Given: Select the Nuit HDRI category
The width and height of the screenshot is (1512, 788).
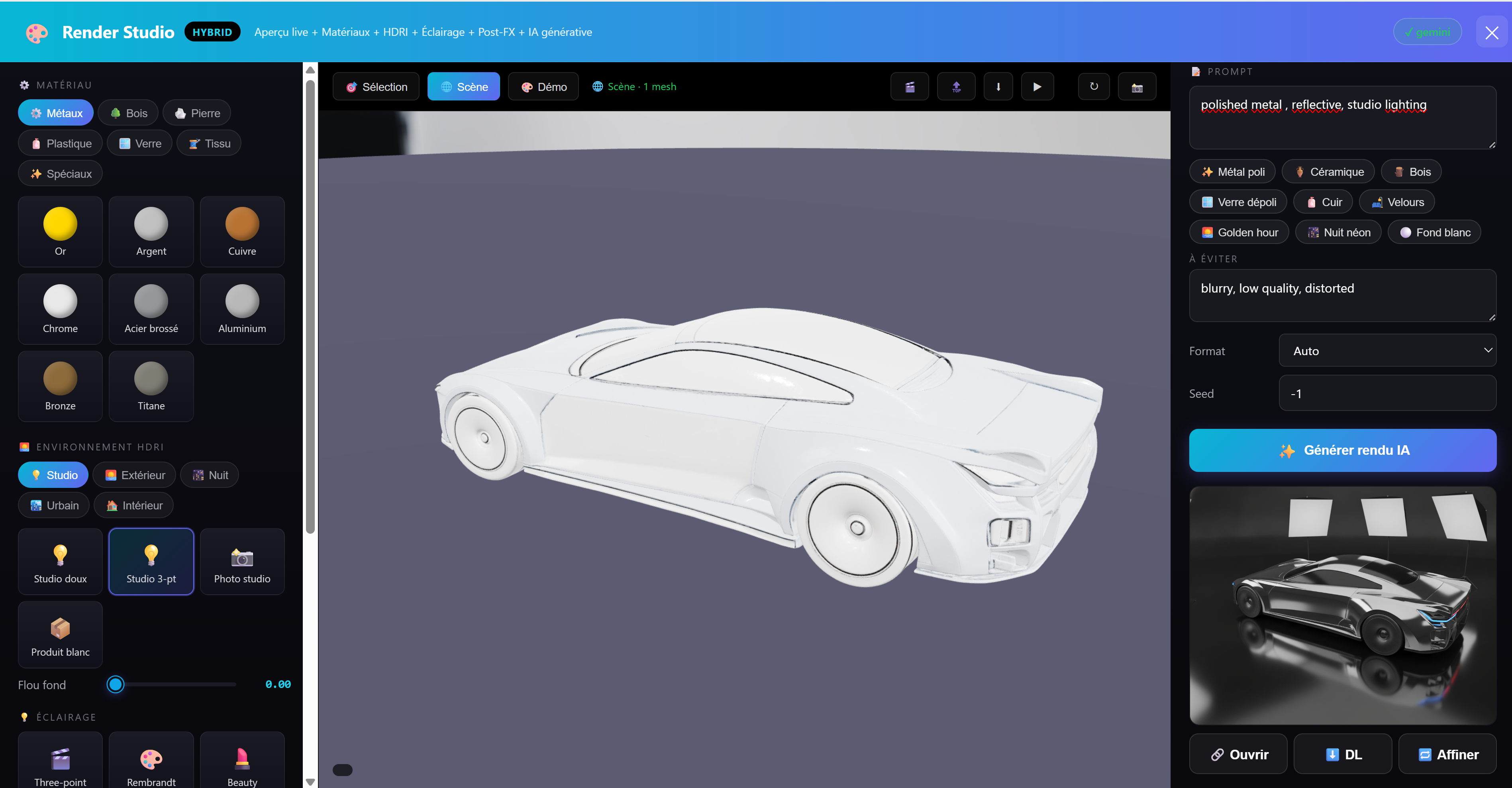Looking at the screenshot, I should [x=210, y=475].
